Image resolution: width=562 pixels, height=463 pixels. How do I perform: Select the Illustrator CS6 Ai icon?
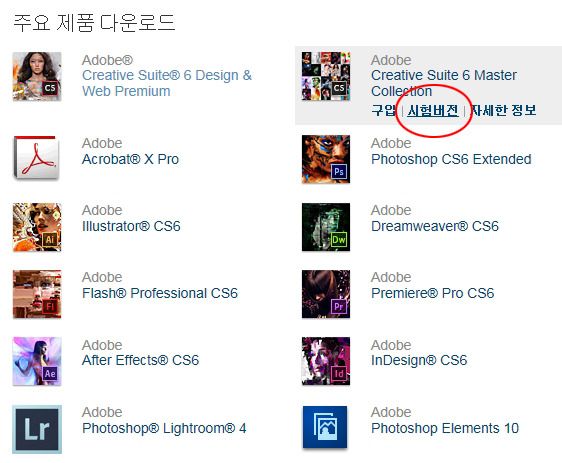click(37, 227)
